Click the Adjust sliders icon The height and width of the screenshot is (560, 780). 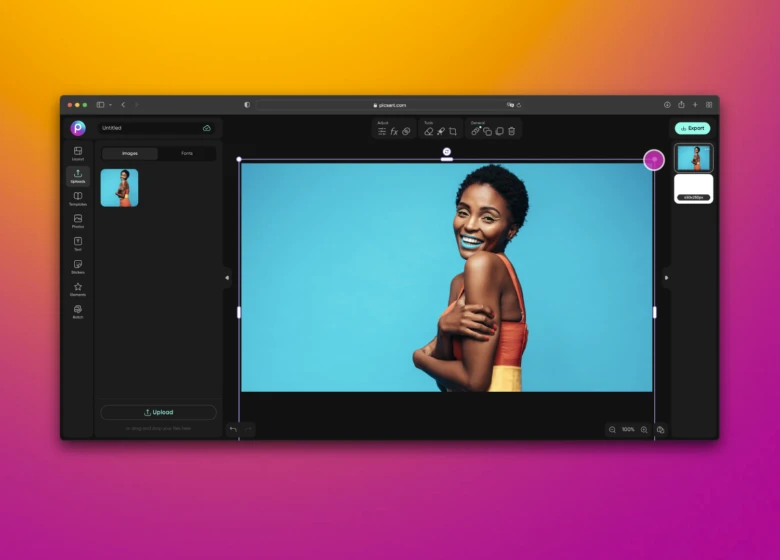coord(382,131)
